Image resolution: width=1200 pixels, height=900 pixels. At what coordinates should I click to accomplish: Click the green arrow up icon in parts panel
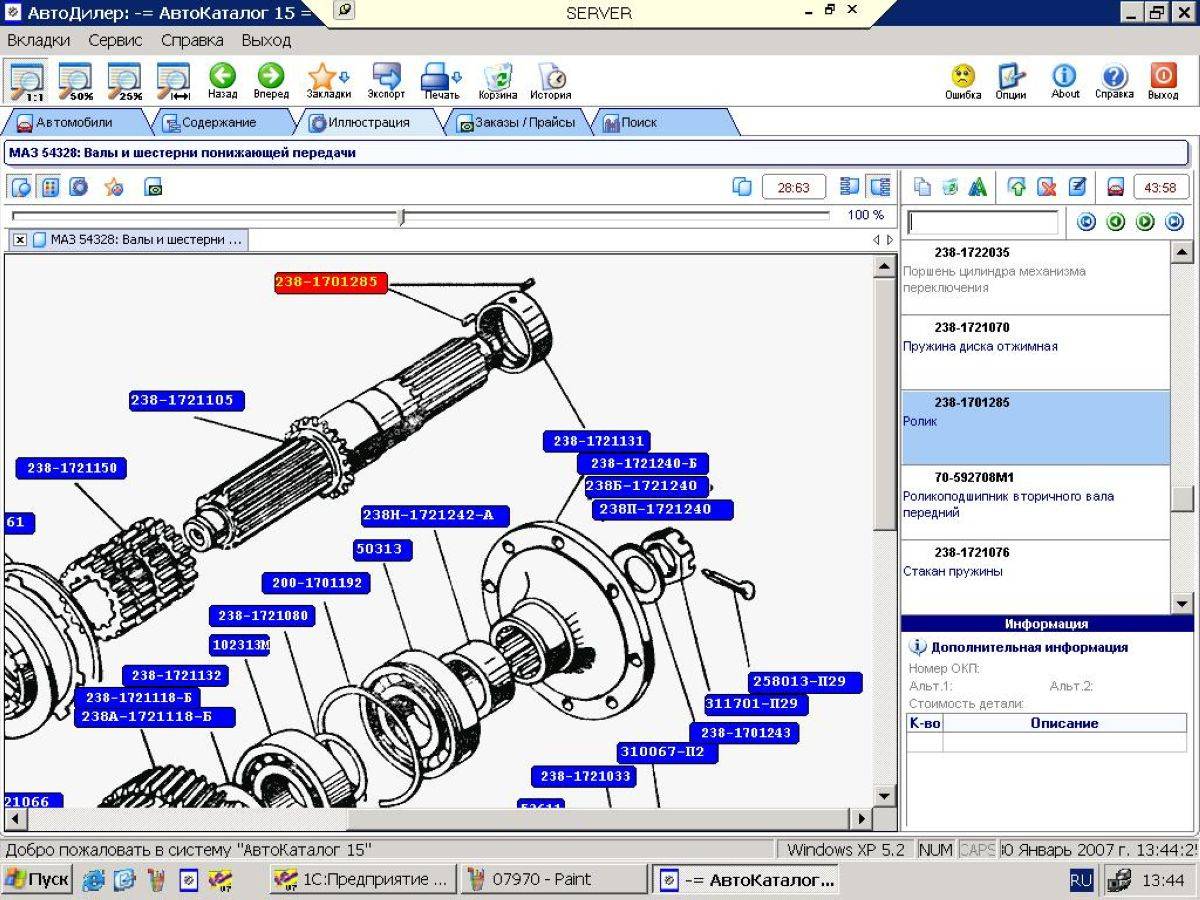1017,187
